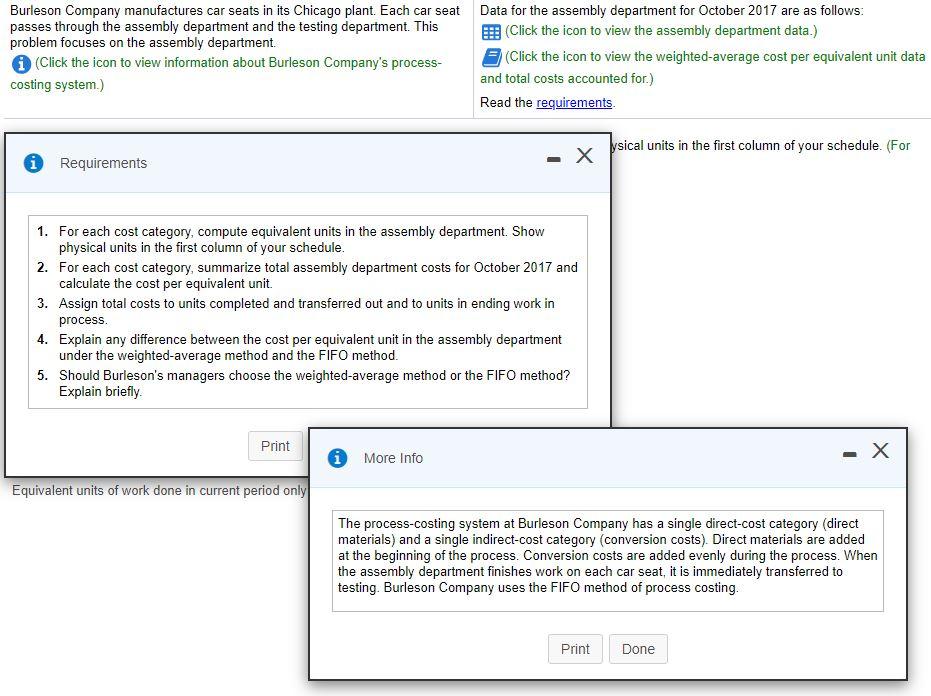Open the assembly department data table icon
This screenshot has height=696, width=931.
(491, 32)
